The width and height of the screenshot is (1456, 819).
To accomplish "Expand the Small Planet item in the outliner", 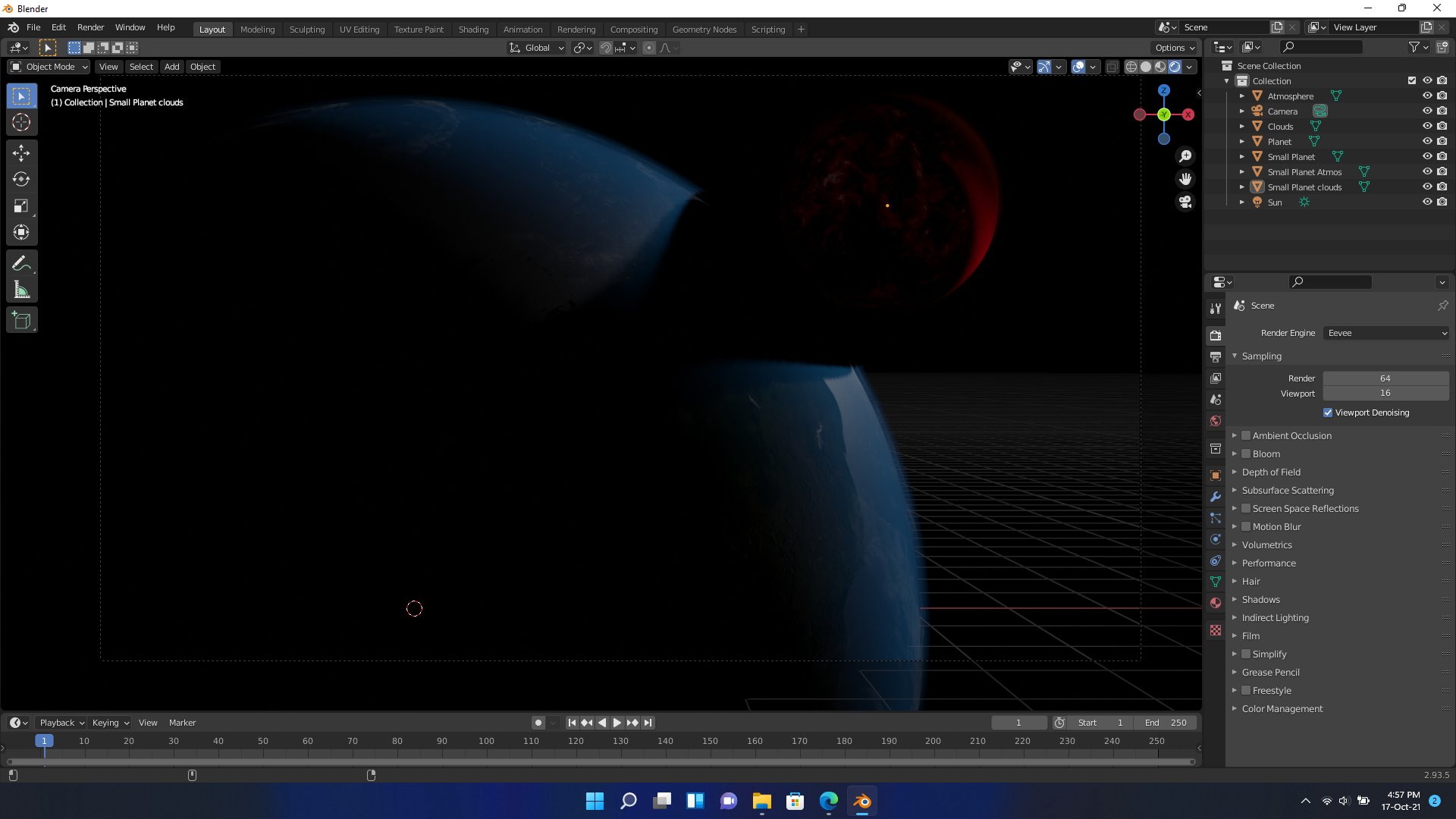I will pyautogui.click(x=1241, y=157).
